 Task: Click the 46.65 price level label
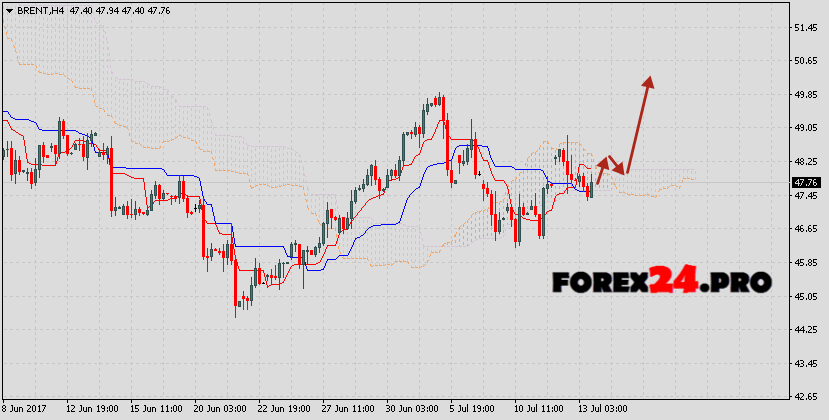[x=806, y=229]
